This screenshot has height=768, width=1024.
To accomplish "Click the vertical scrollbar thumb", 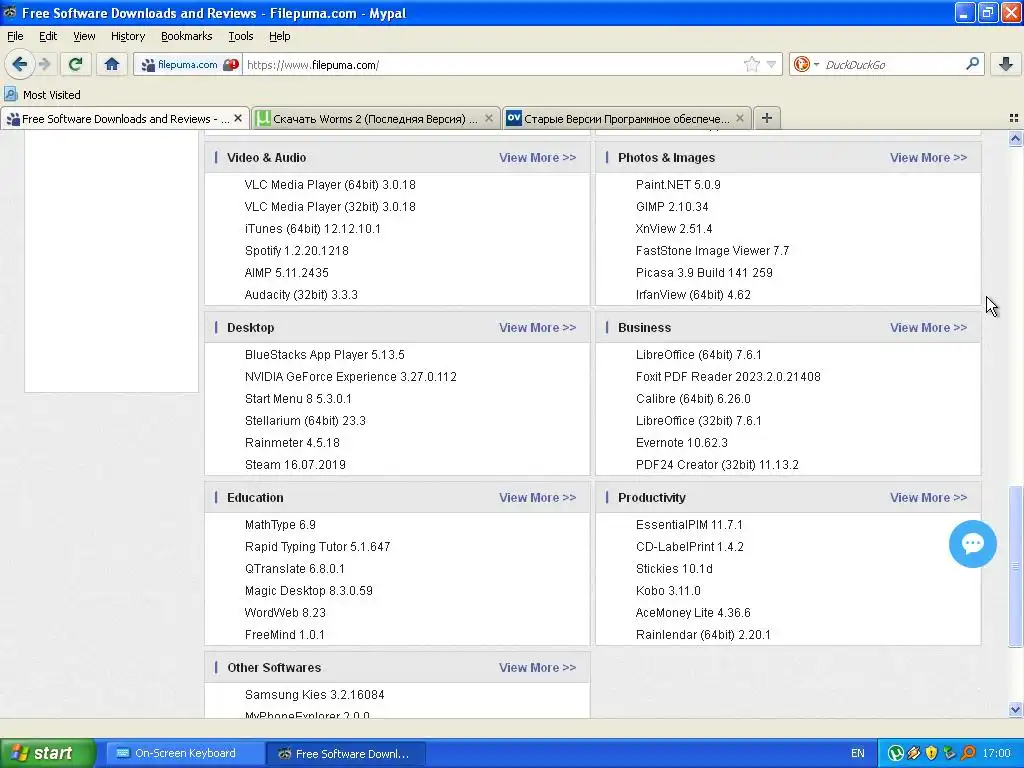I will 1015,566.
